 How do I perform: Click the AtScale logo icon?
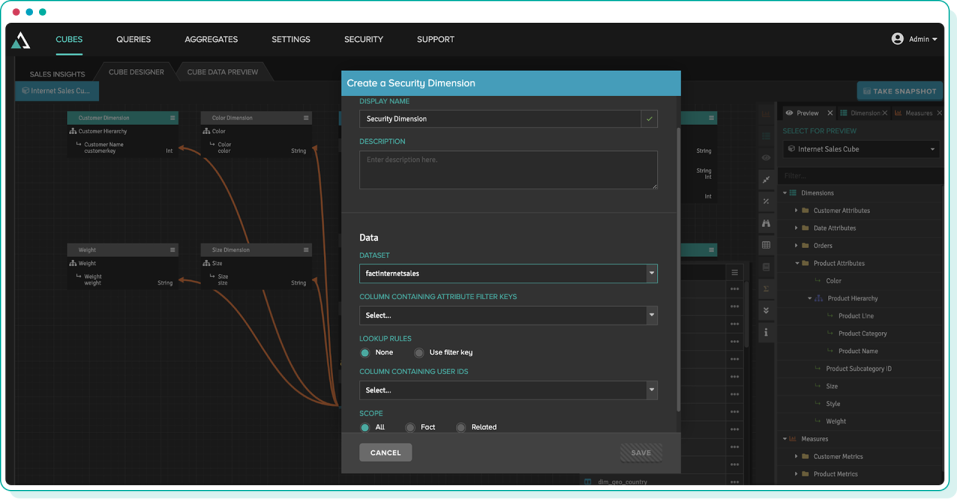coord(21,40)
